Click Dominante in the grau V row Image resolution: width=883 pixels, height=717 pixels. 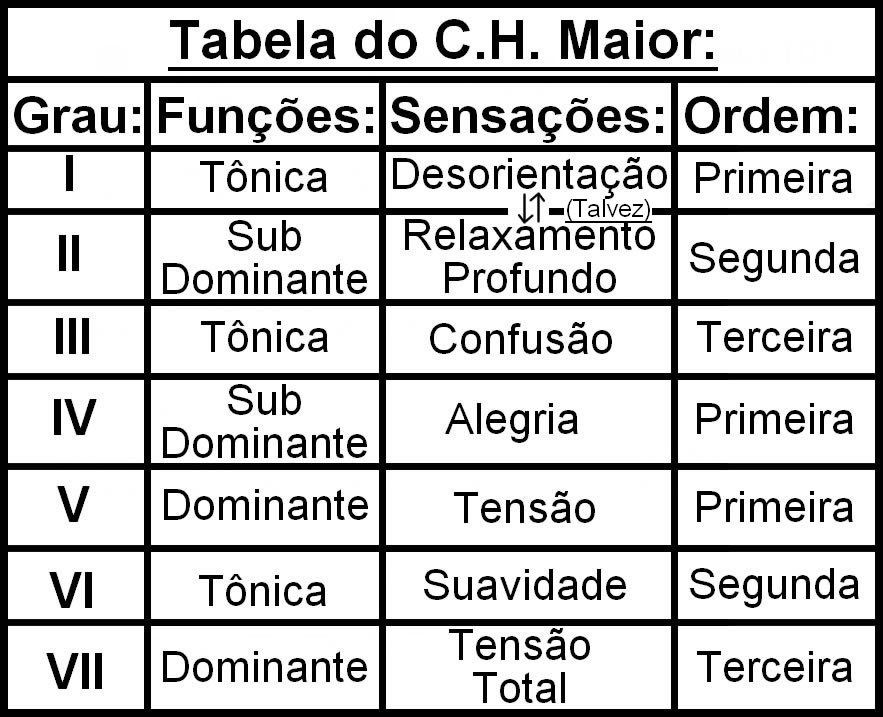point(265,505)
